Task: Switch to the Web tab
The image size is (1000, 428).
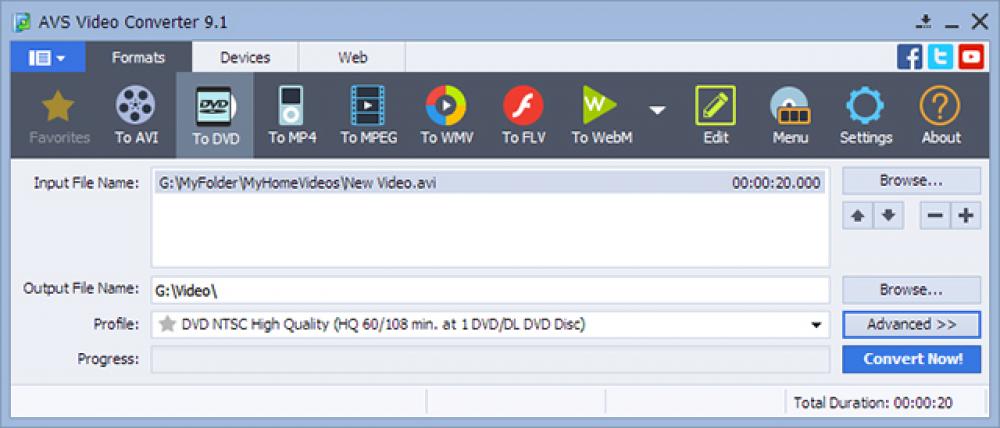Action: [x=352, y=57]
